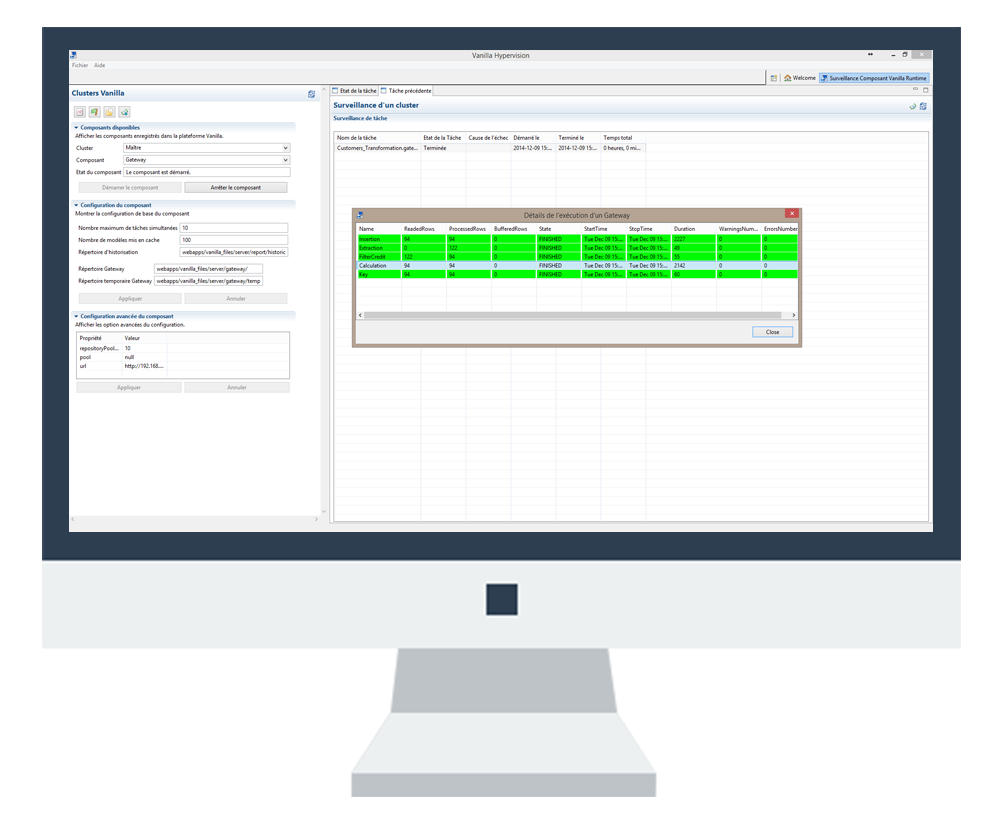This screenshot has width=1000, height=830.
Task: Open the Fichier menu
Action: 80,65
